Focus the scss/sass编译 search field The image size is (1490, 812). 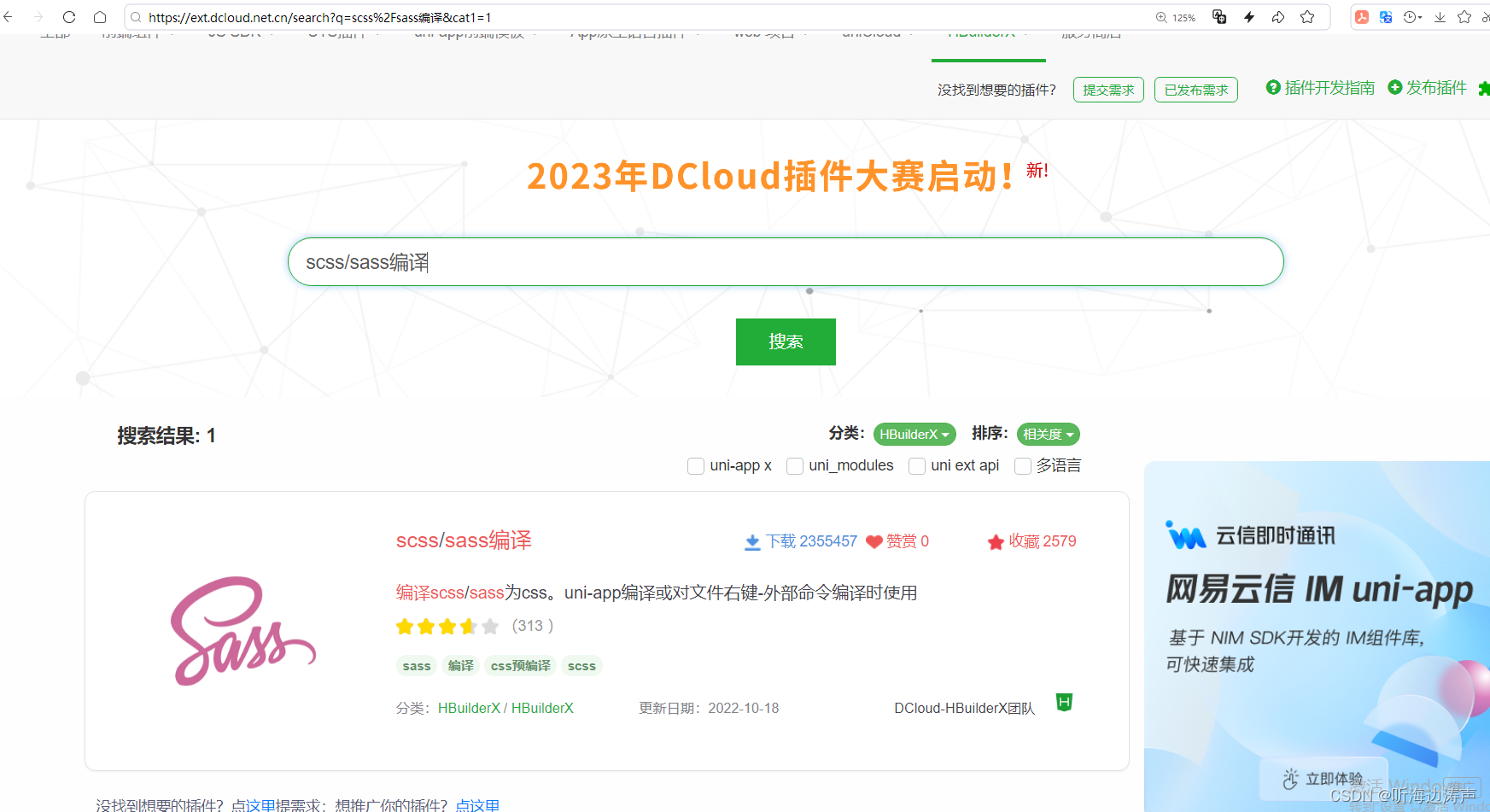[x=786, y=262]
